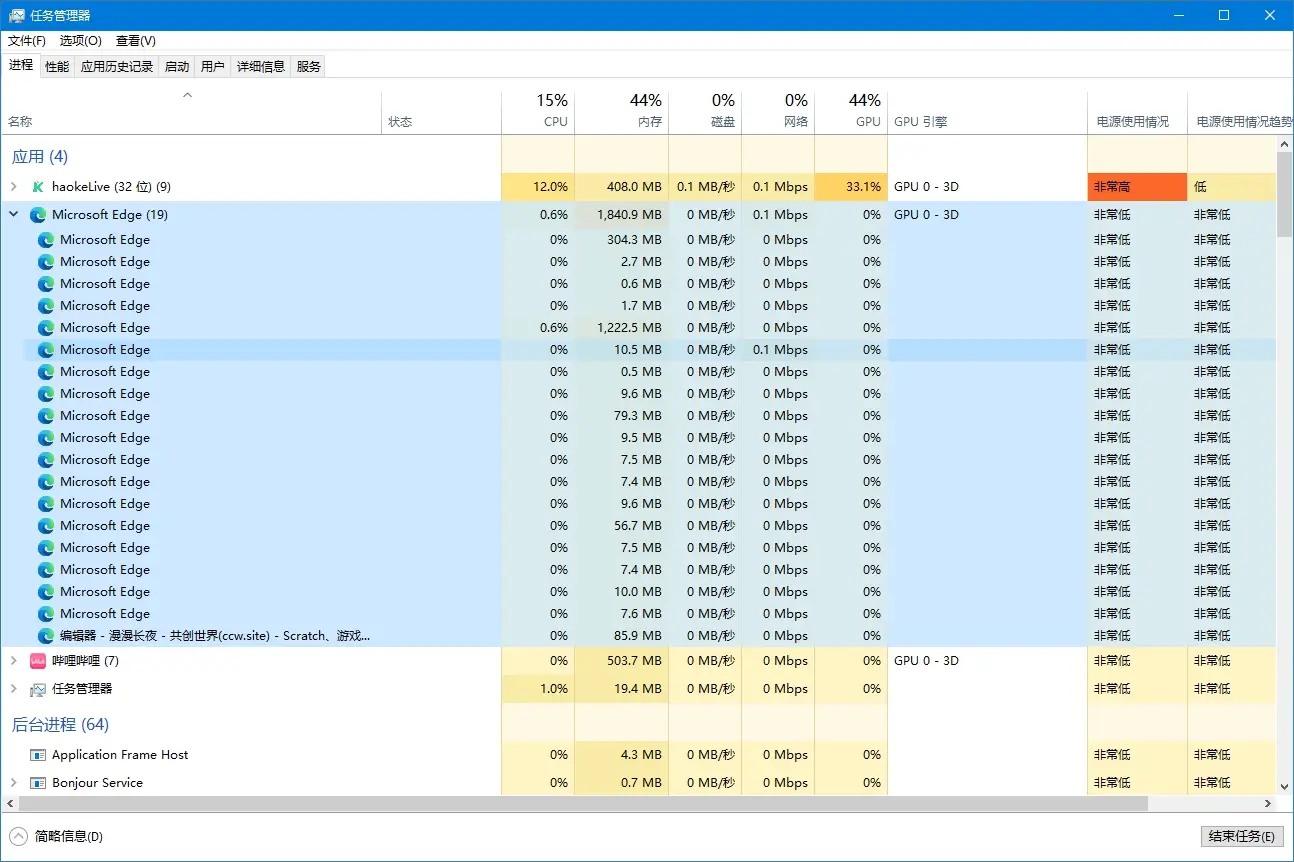Switch to the 用户 tab
The image size is (1294, 862).
(213, 67)
